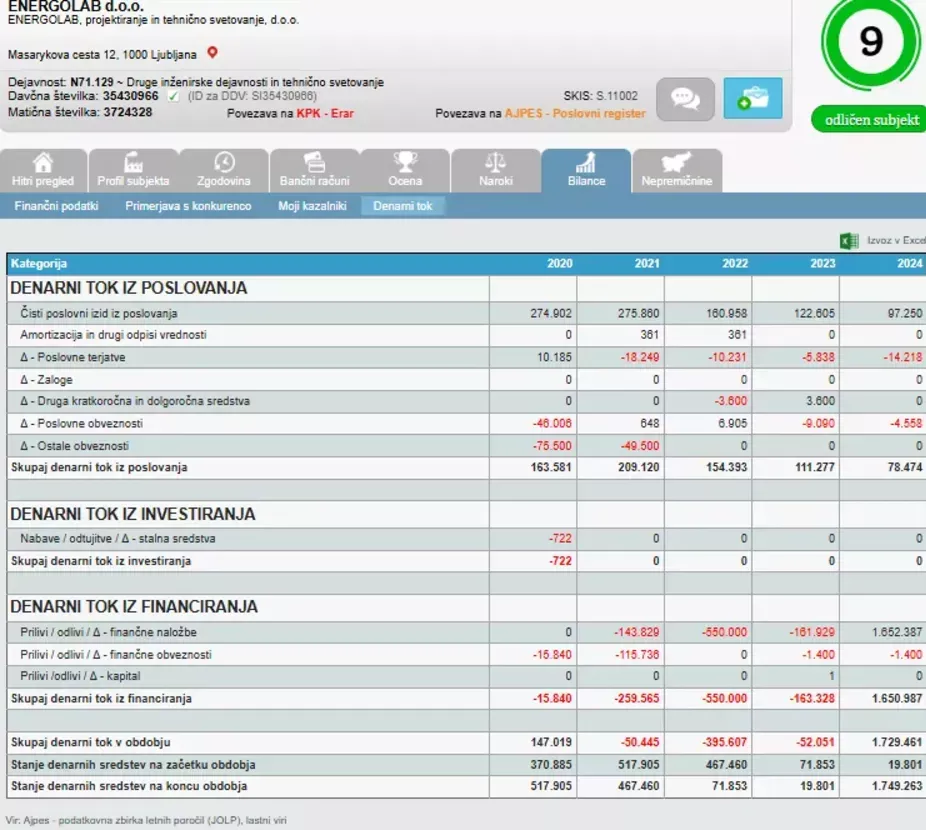Add subject to briefcase portfolio
926x830 pixels.
[x=752, y=98]
